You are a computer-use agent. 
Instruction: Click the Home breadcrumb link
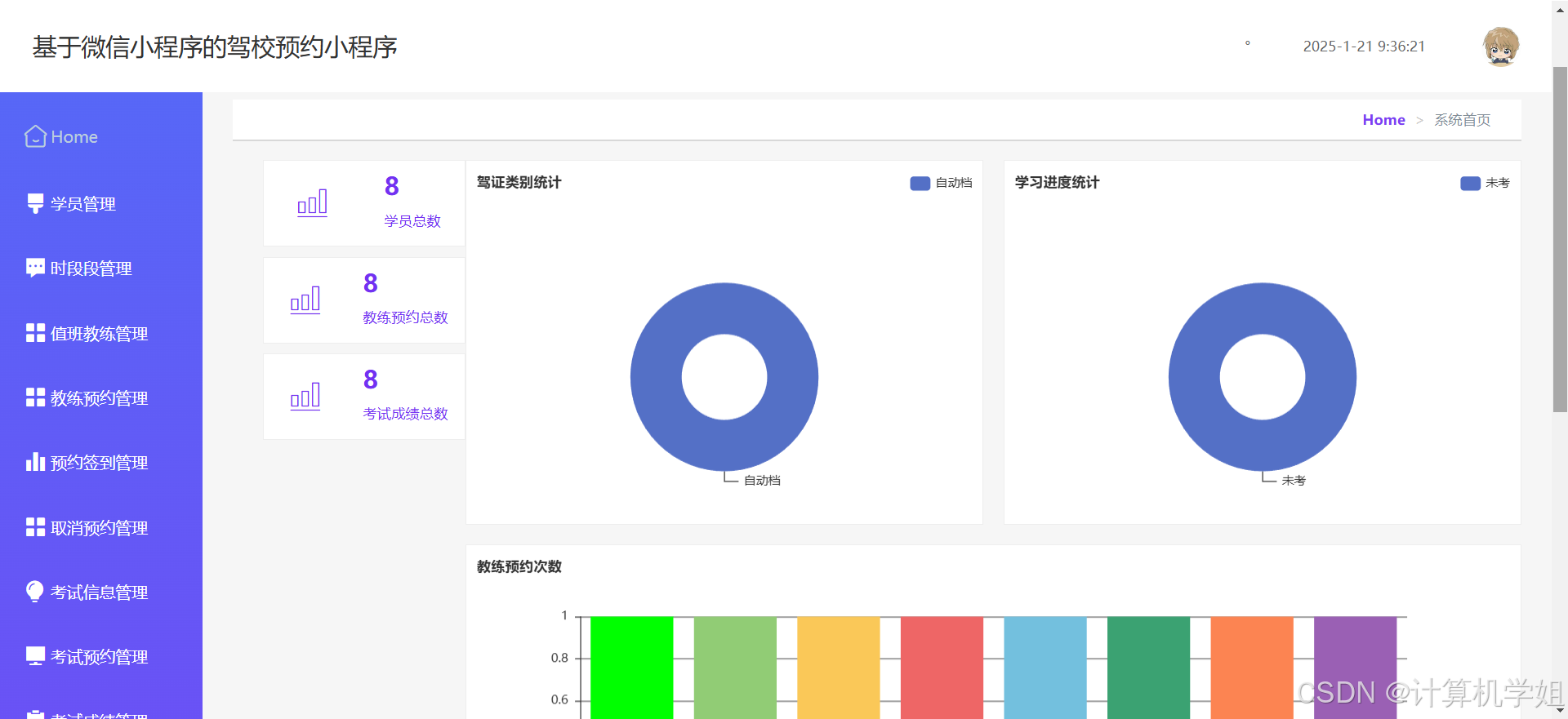(x=1383, y=120)
